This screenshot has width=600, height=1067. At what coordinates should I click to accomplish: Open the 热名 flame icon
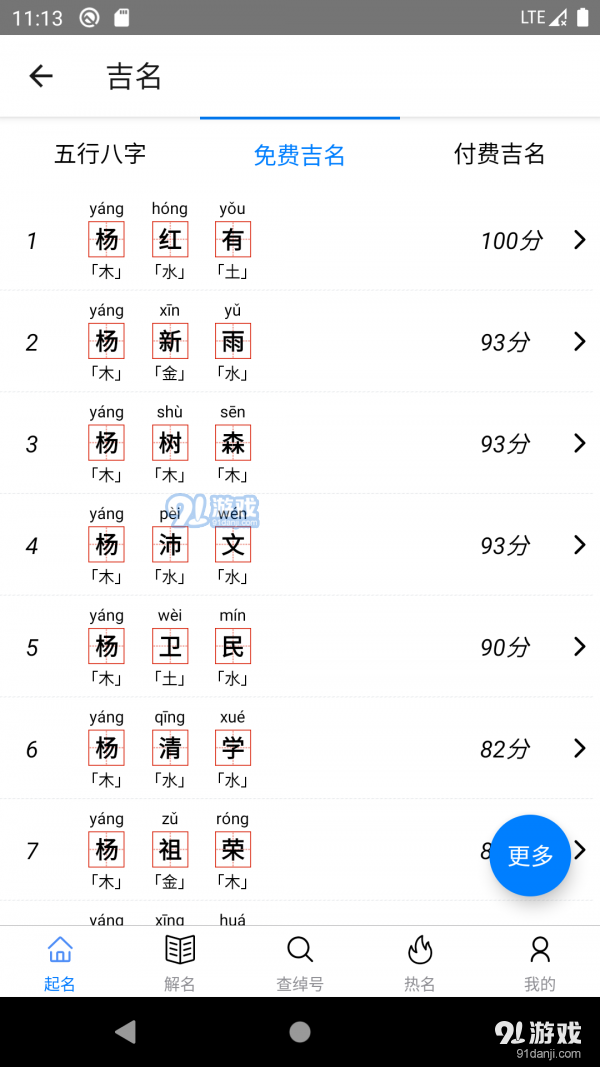tap(419, 950)
